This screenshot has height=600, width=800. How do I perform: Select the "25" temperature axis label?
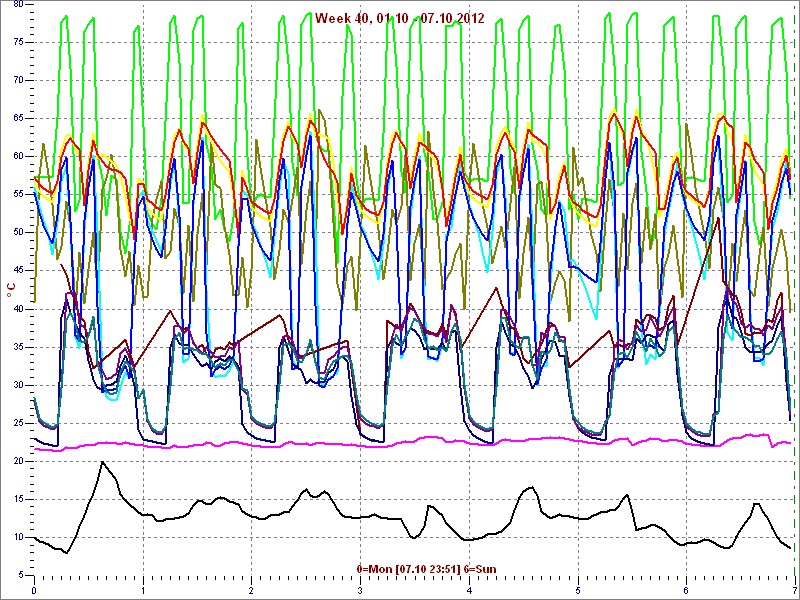[18, 423]
